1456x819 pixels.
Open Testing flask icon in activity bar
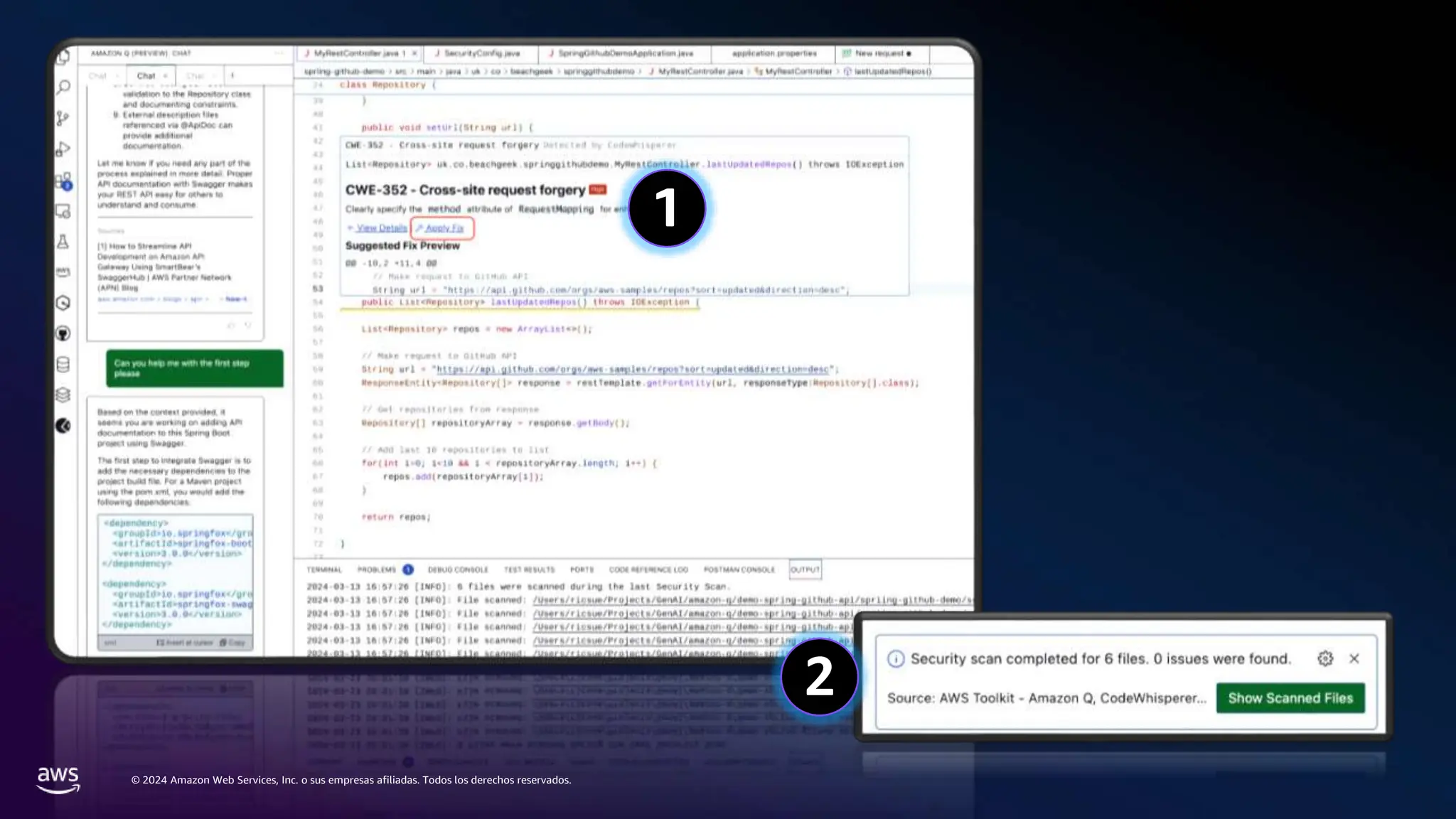coord(63,242)
